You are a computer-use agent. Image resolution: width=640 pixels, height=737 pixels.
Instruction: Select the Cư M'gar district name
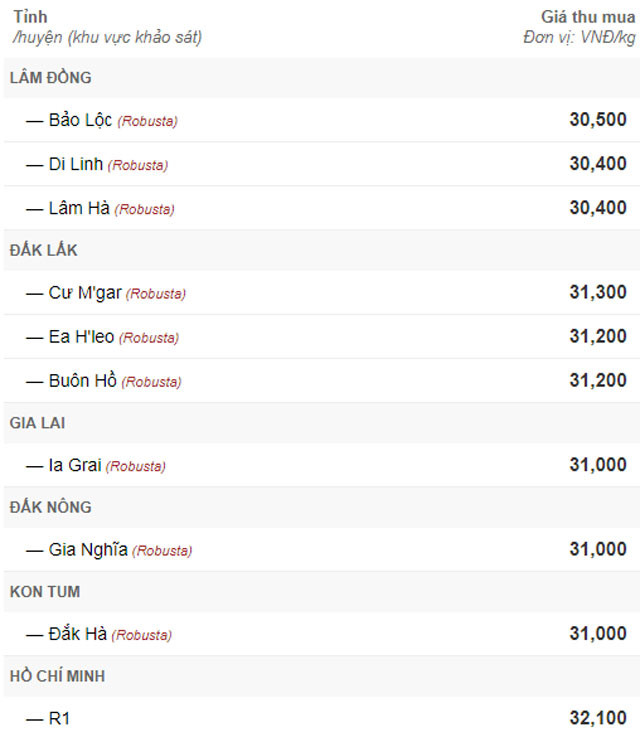[x=85, y=293]
